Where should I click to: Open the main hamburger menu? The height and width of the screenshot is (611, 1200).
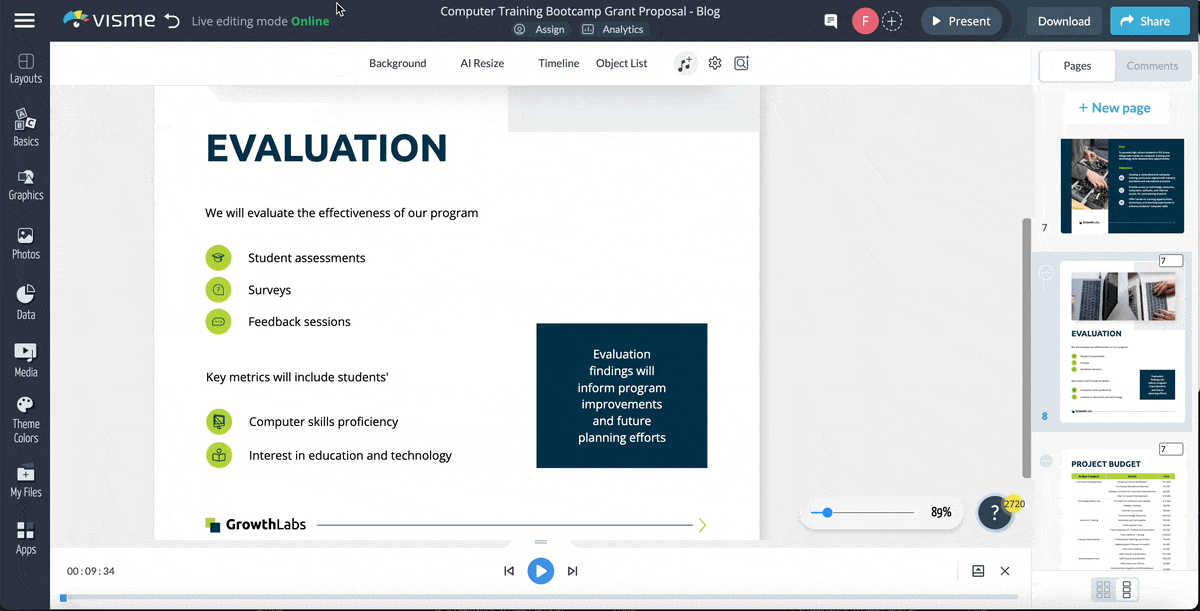click(x=25, y=20)
